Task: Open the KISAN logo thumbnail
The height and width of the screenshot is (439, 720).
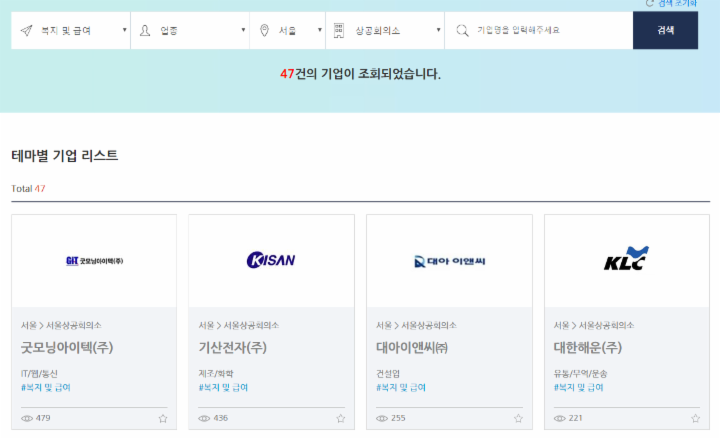Action: [x=271, y=261]
